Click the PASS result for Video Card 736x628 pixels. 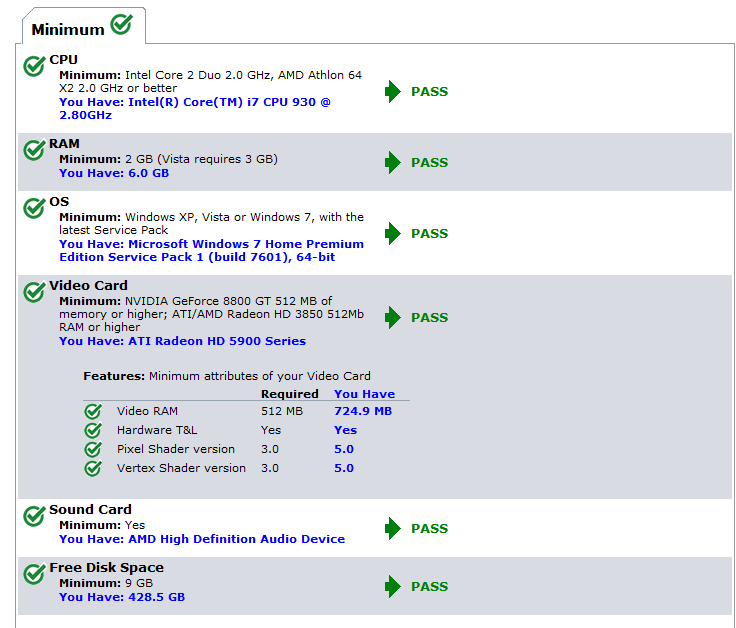tap(429, 317)
